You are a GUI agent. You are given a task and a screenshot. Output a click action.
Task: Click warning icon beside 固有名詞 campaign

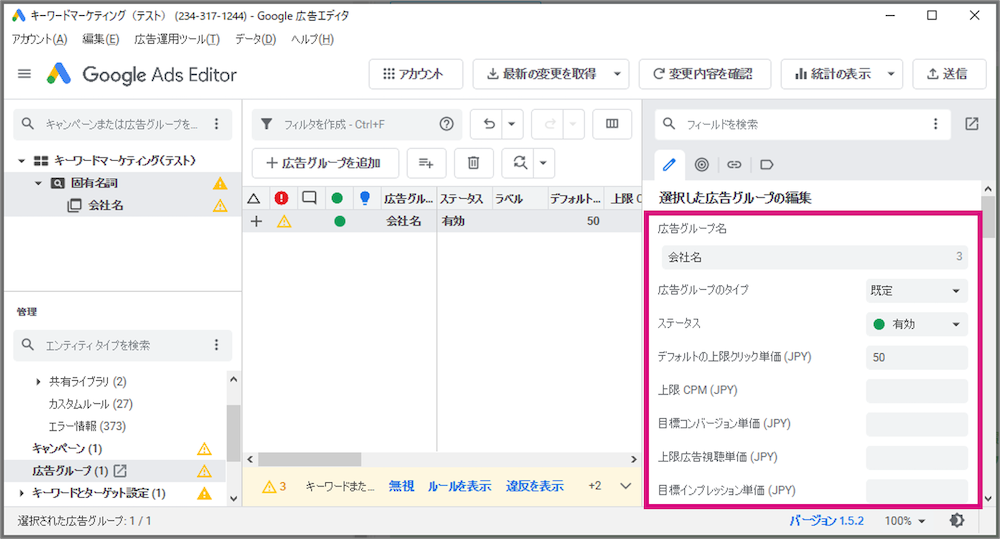pyautogui.click(x=220, y=184)
